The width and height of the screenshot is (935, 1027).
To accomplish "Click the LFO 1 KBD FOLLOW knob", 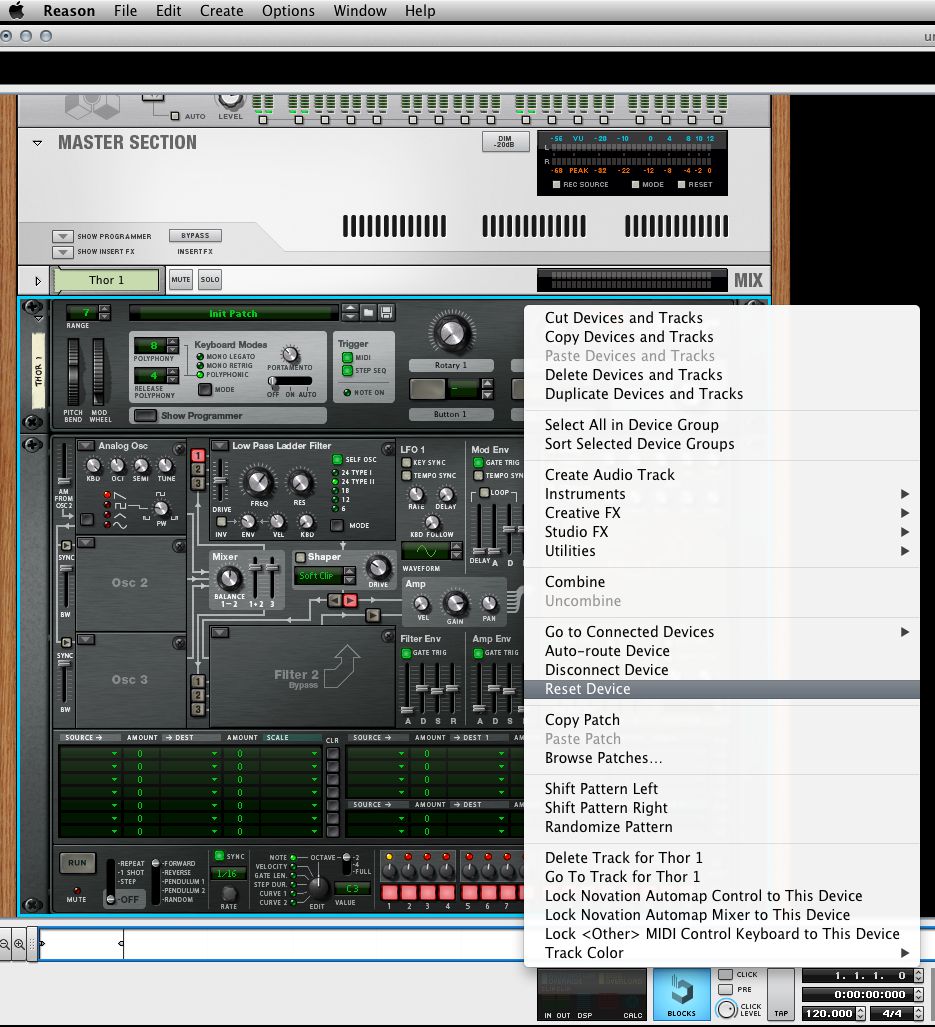I will coord(431,522).
